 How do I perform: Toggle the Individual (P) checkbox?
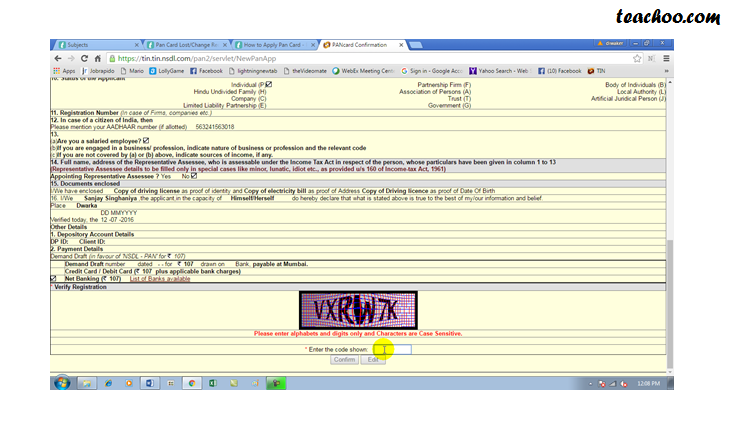(x=268, y=85)
